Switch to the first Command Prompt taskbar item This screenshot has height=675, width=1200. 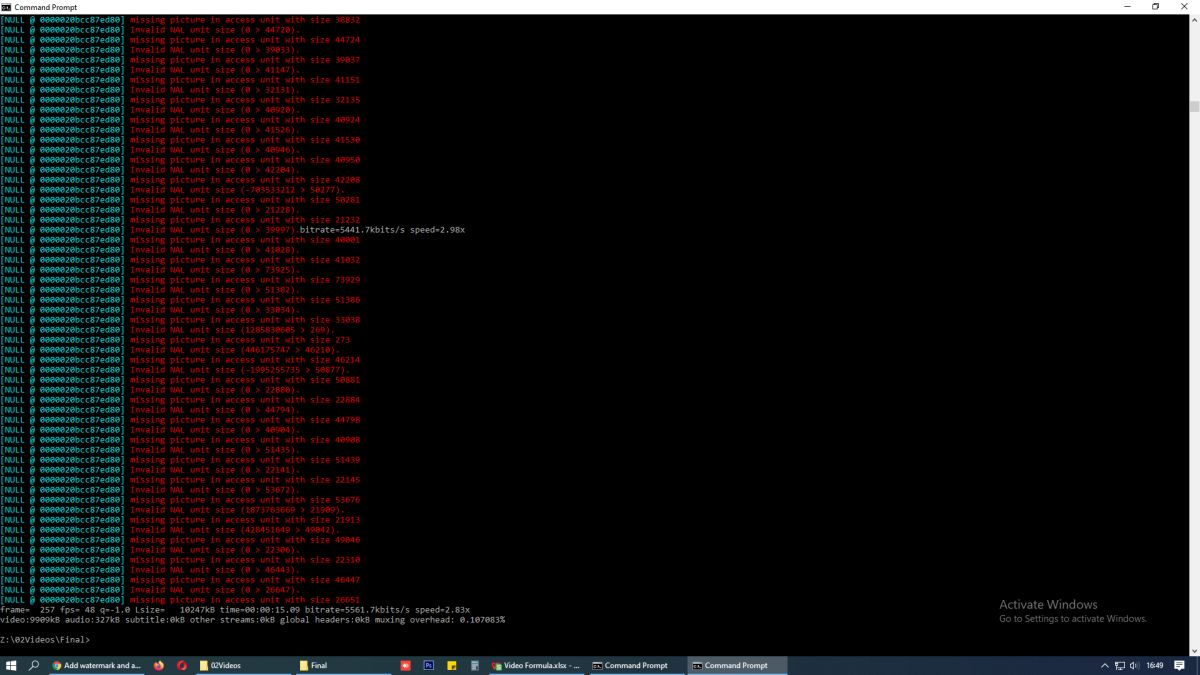point(636,665)
